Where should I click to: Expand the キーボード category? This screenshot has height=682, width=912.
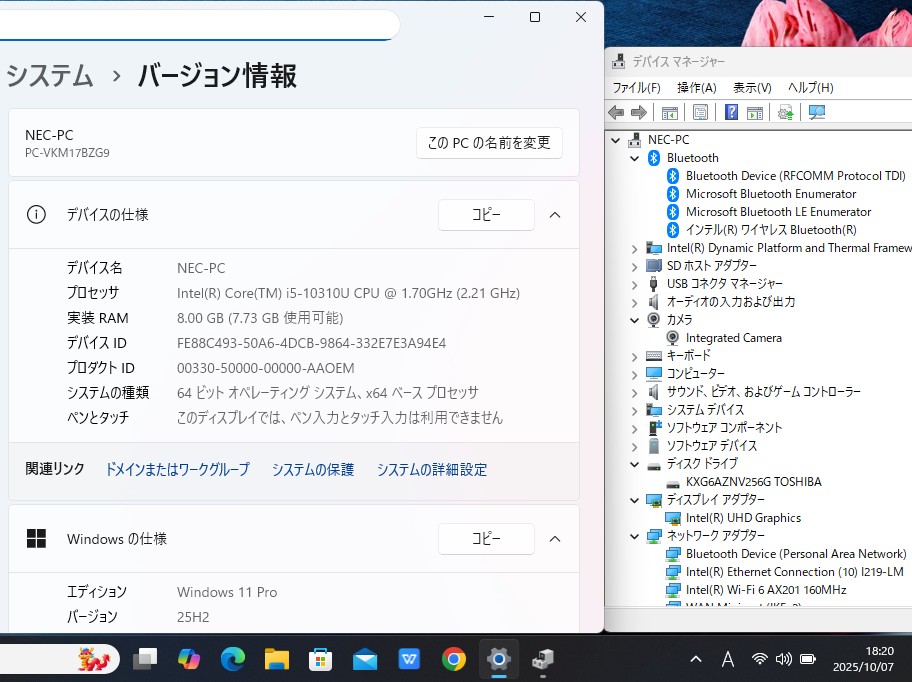tap(635, 356)
